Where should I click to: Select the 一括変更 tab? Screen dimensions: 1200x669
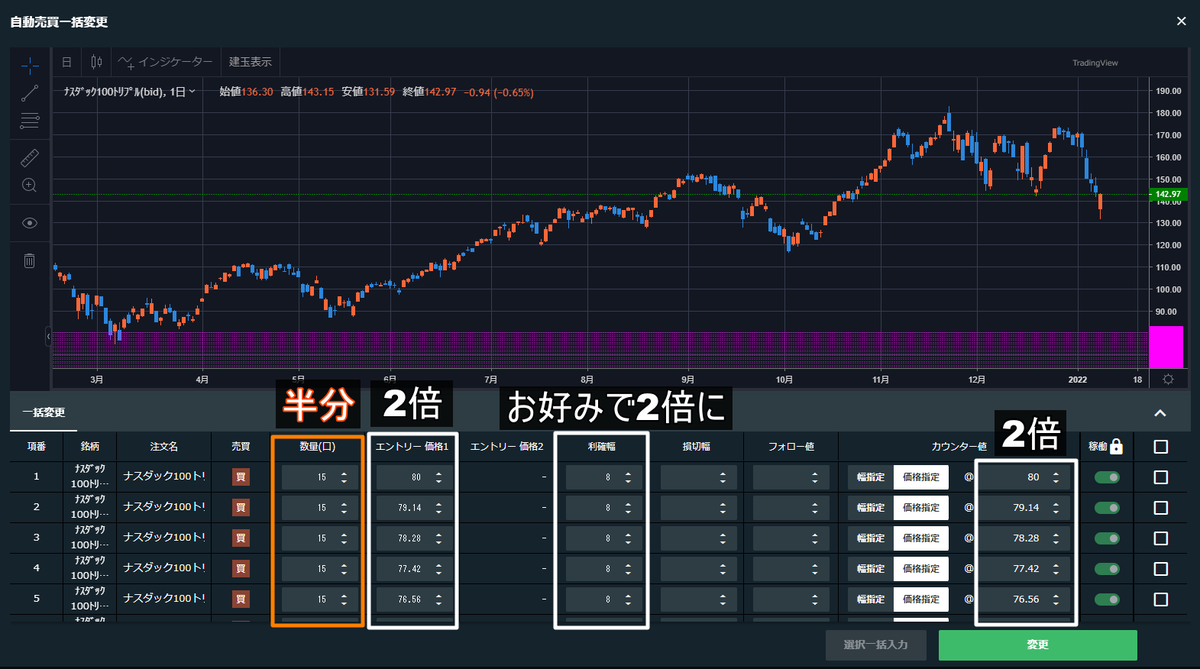click(x=43, y=412)
